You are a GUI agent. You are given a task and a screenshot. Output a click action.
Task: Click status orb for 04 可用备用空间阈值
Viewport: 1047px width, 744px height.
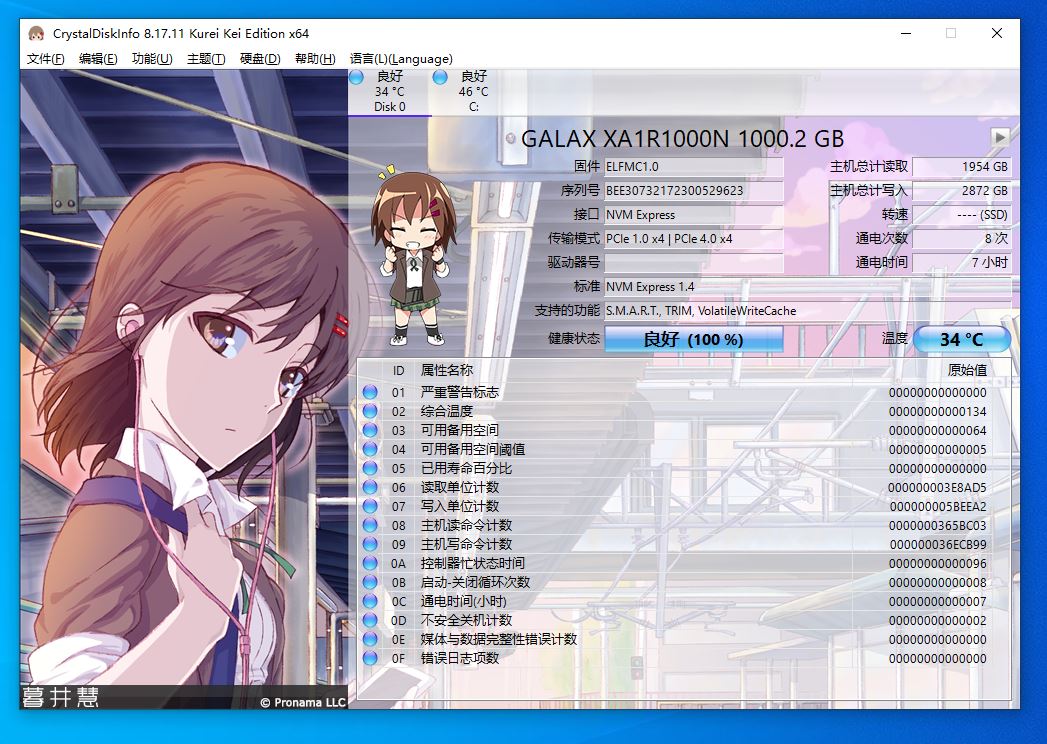370,449
